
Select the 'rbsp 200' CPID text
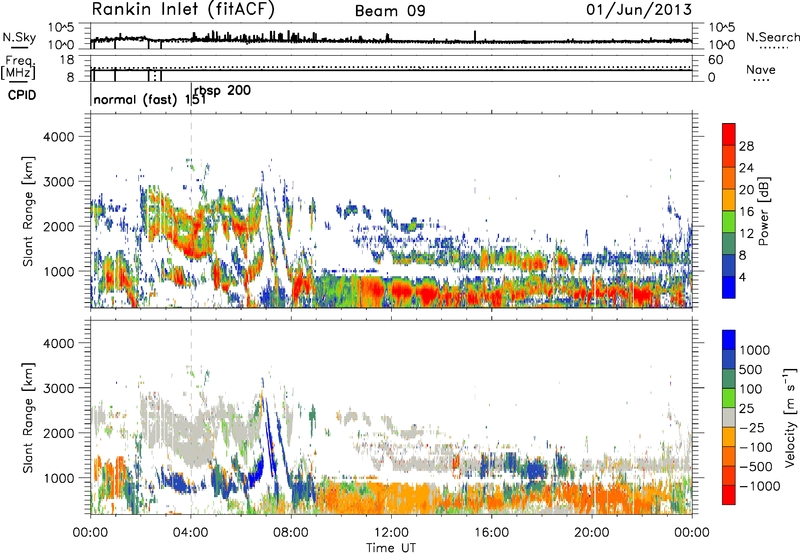[222, 91]
